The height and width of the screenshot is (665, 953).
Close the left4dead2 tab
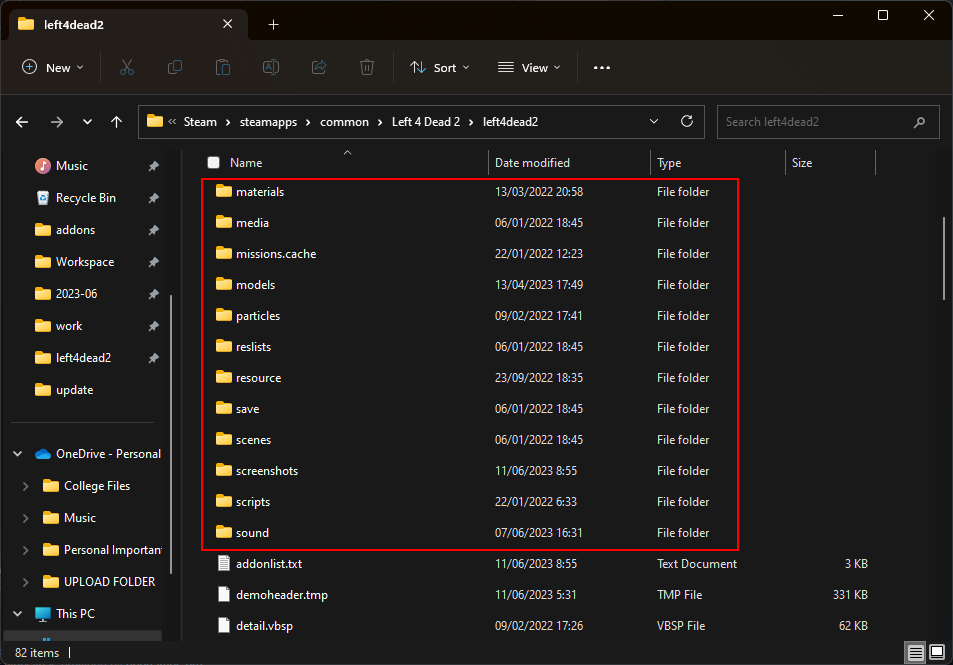(227, 24)
